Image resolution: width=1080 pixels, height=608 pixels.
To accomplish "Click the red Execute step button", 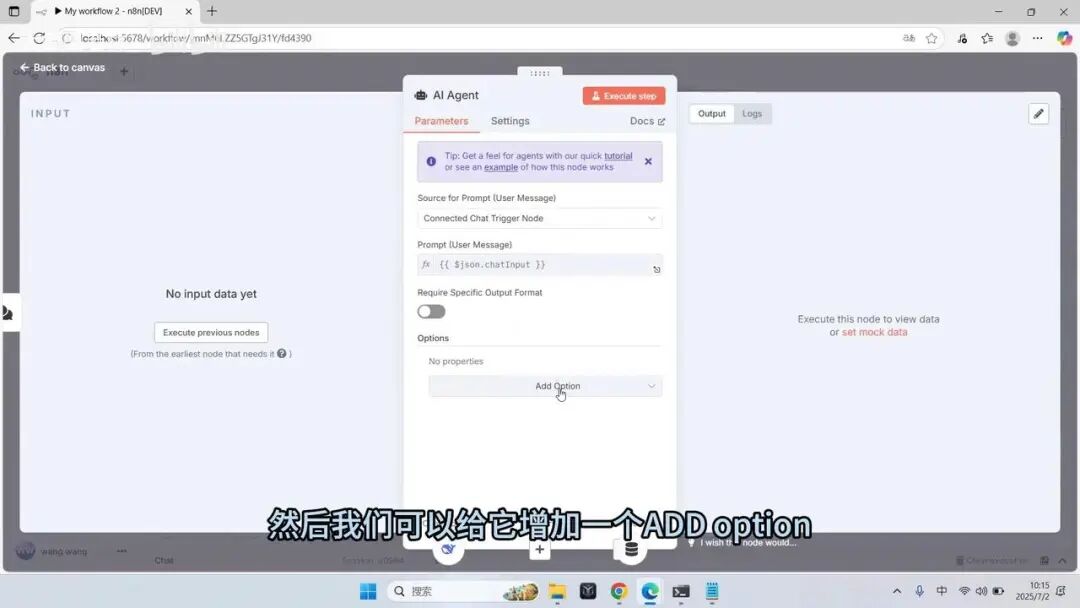I will (x=623, y=96).
